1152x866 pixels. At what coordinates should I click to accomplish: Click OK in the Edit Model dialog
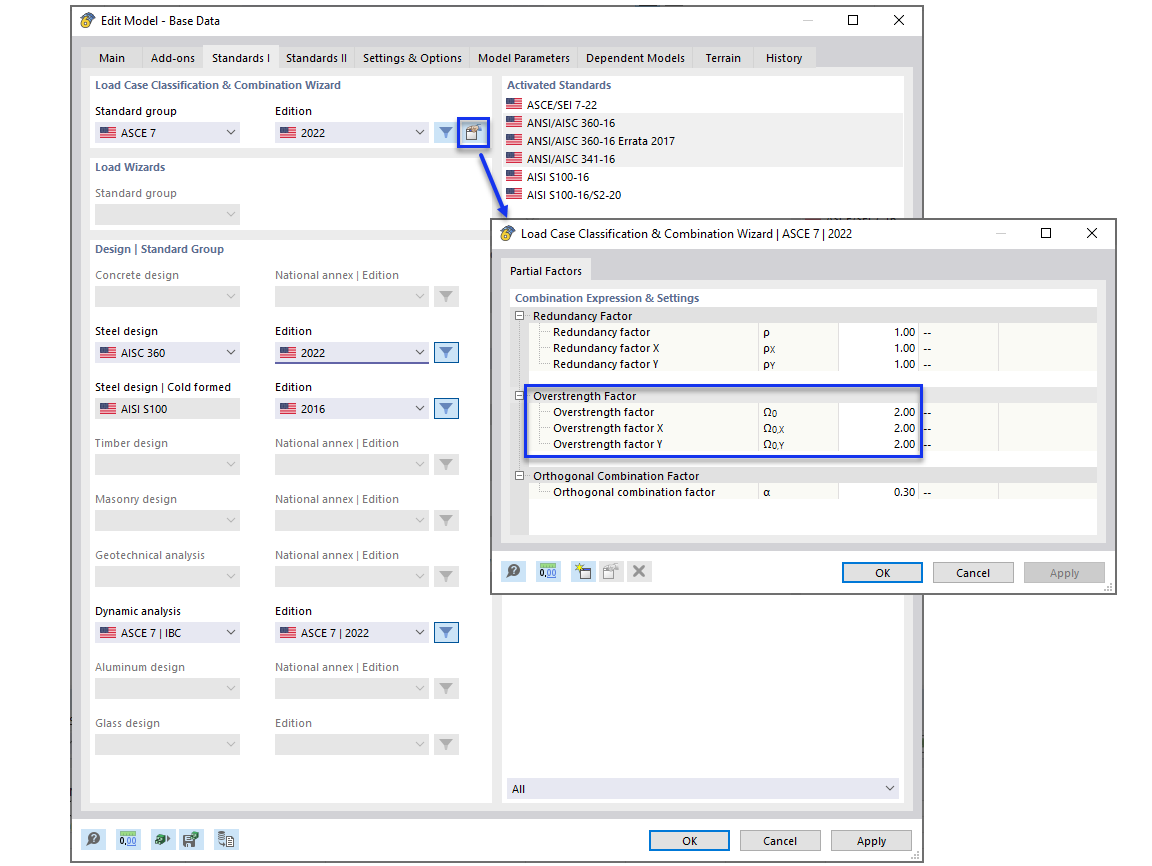(689, 841)
